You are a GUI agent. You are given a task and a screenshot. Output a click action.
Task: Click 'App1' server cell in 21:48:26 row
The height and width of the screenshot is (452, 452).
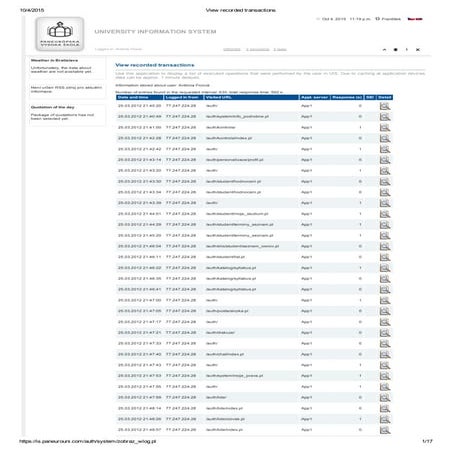[x=307, y=419]
